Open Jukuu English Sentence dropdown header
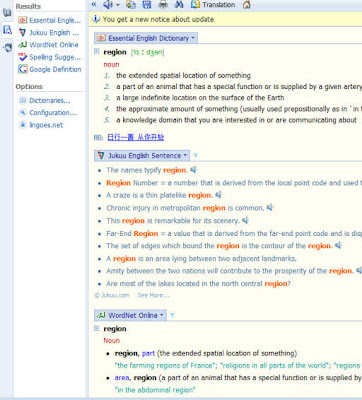 pos(142,155)
